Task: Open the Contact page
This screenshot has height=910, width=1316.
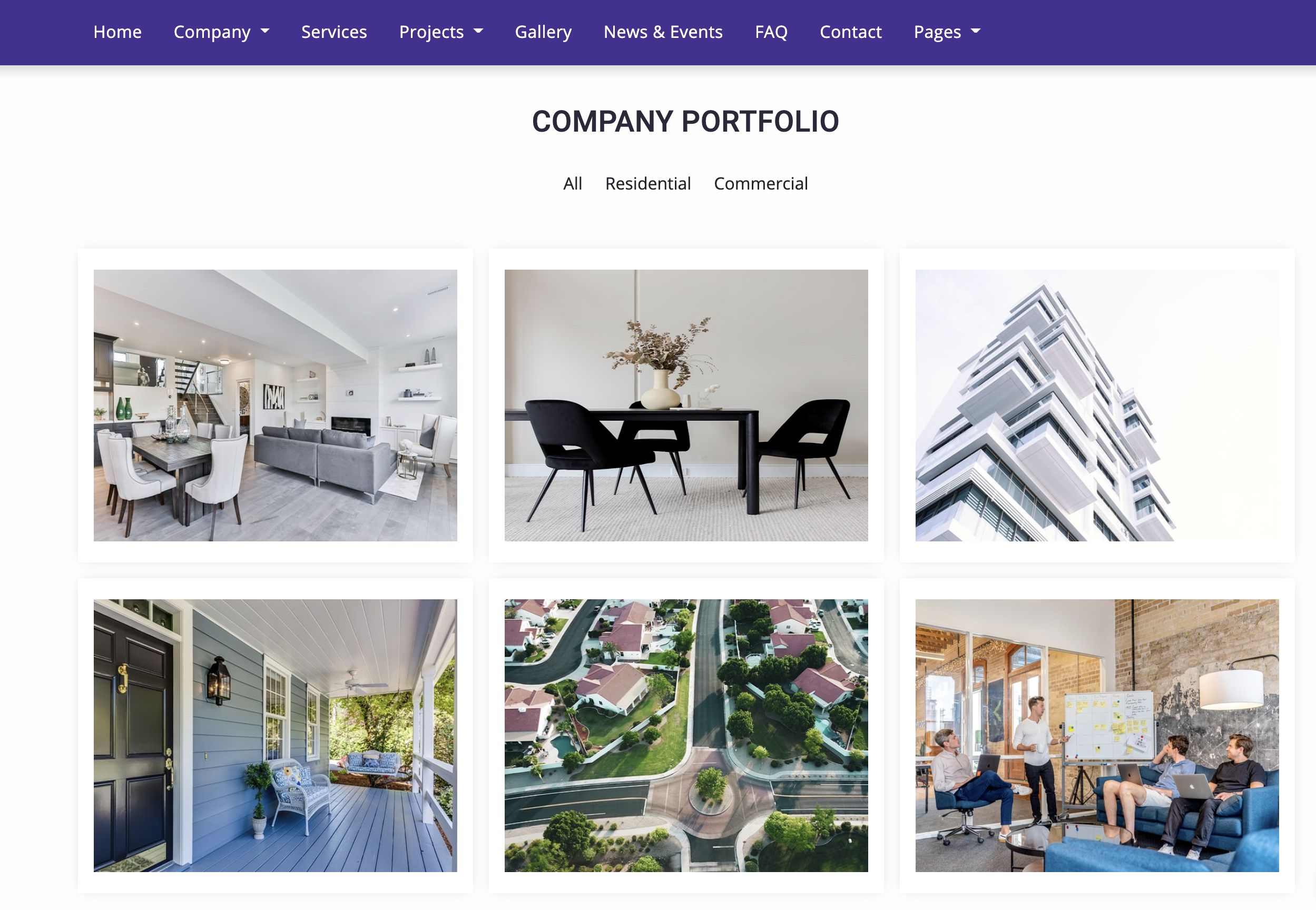Action: [850, 32]
